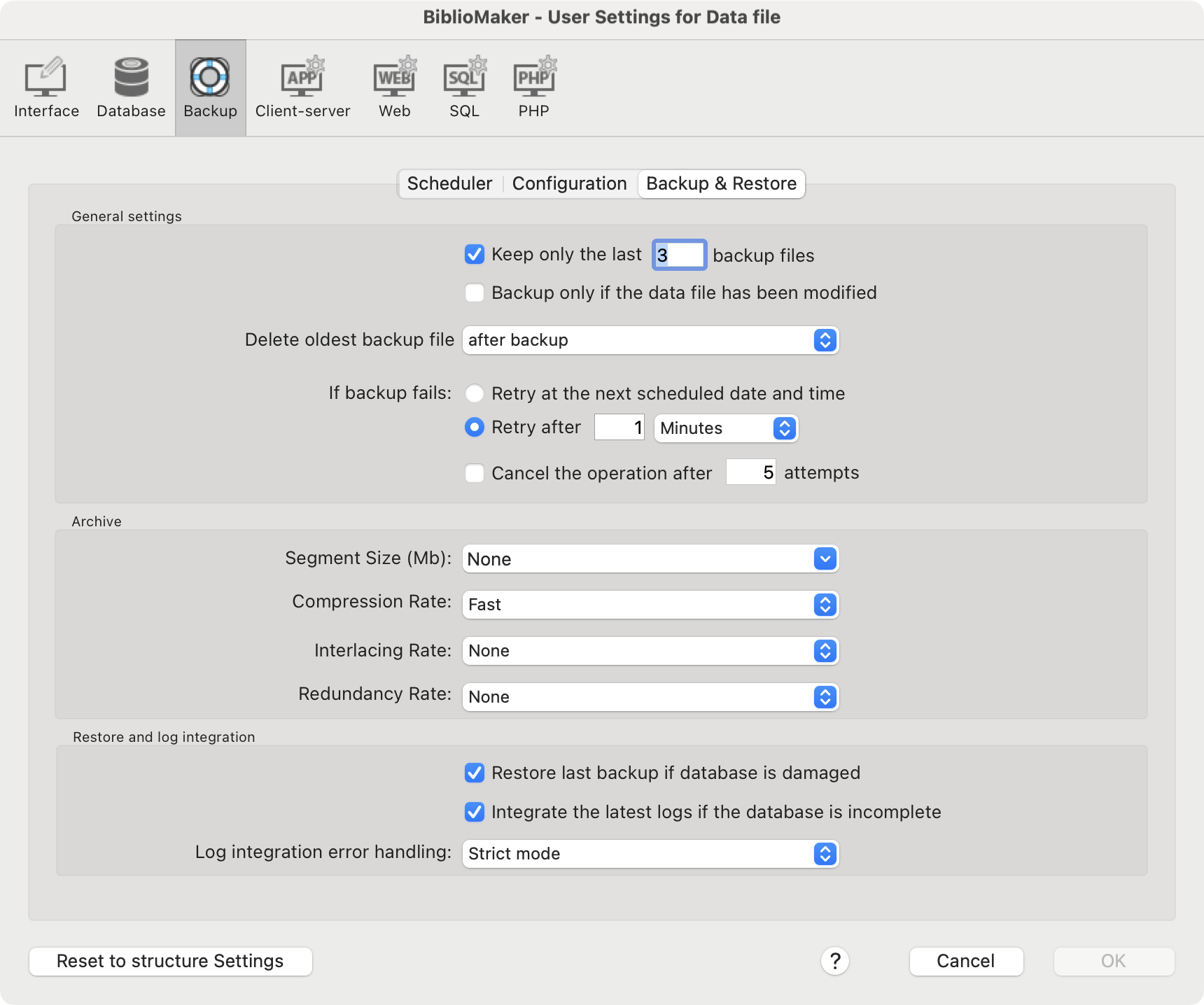Toggle Restore last backup if database damaged
The width and height of the screenshot is (1204, 1005).
tap(475, 773)
